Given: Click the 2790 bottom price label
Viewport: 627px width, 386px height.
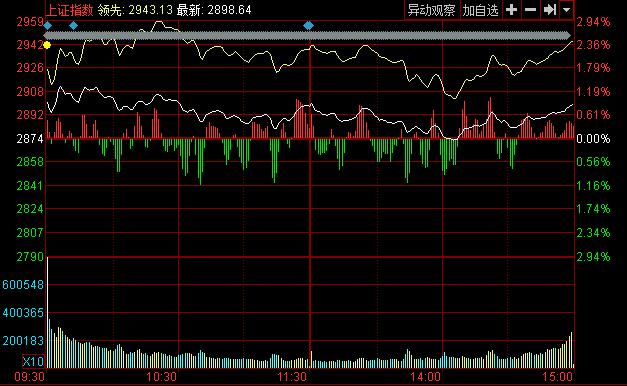Looking at the screenshot, I should 30,256.
